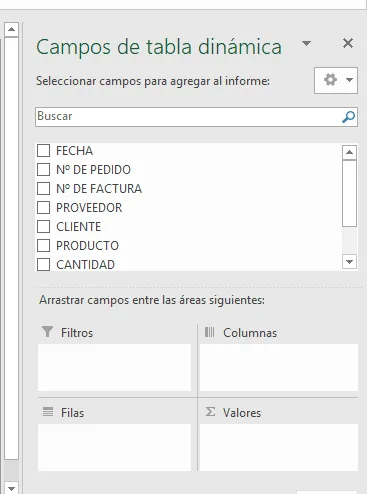The image size is (367, 494).
Task: Open the task pane options dropdown arrow
Action: [306, 43]
